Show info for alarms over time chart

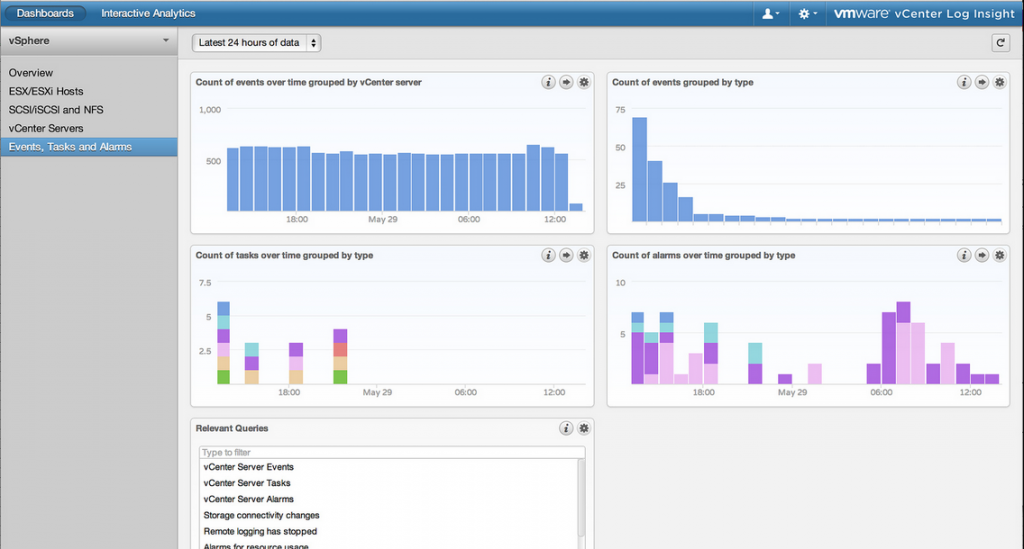click(964, 255)
